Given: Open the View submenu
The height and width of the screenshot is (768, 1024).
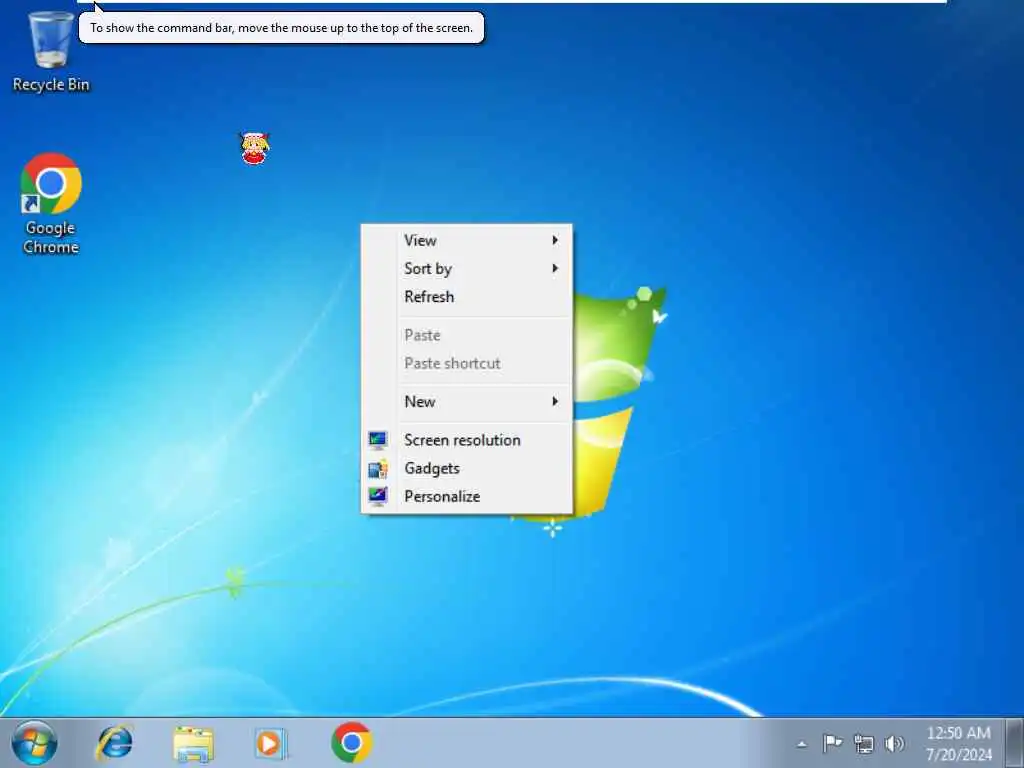Looking at the screenshot, I should click(467, 240).
